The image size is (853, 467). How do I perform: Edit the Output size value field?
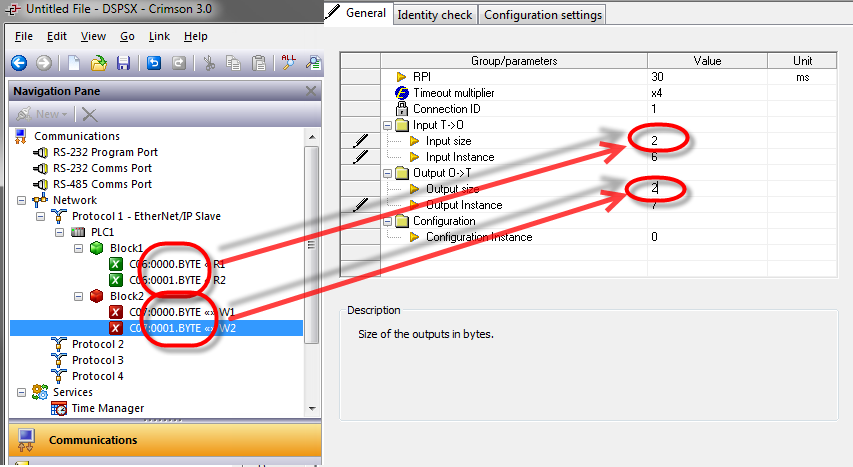tap(707, 189)
